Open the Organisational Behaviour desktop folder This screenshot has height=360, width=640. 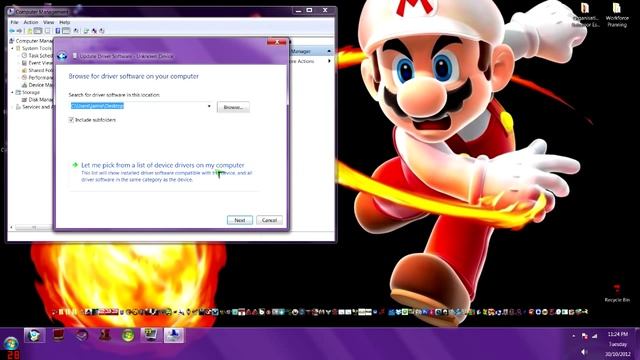click(x=585, y=15)
